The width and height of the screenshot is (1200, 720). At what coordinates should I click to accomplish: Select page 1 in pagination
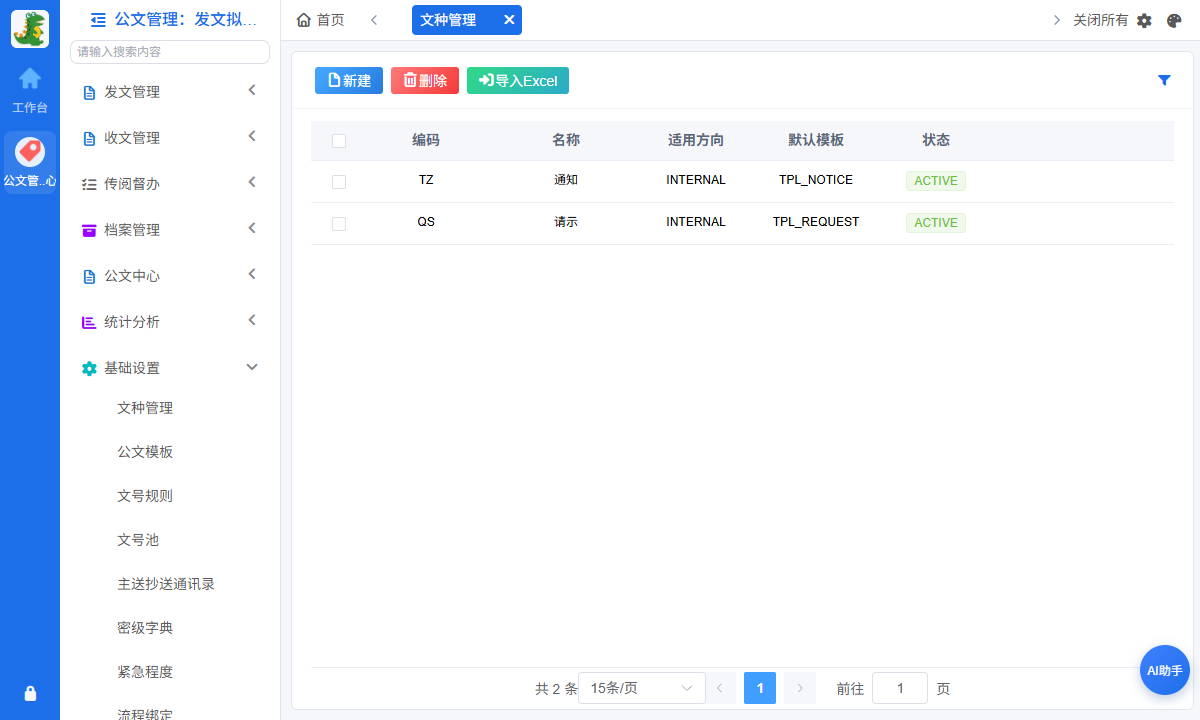(x=760, y=688)
